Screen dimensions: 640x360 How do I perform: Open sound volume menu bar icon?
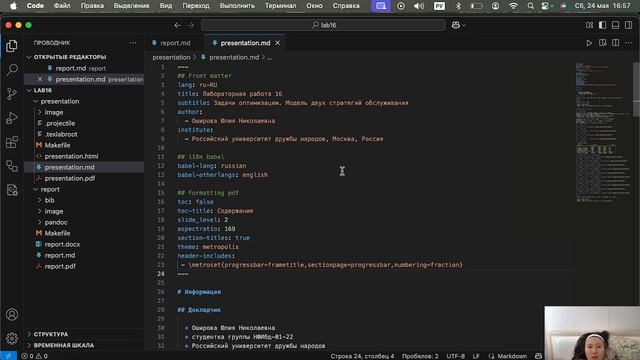click(419, 6)
